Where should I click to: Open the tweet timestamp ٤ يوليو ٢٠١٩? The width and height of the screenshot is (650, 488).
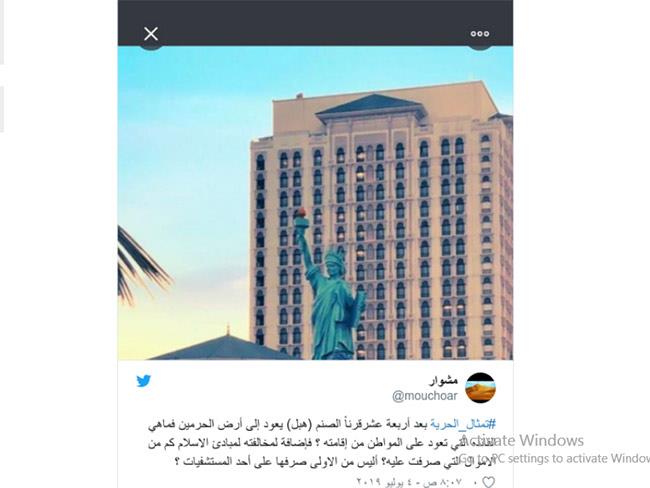click(x=409, y=482)
